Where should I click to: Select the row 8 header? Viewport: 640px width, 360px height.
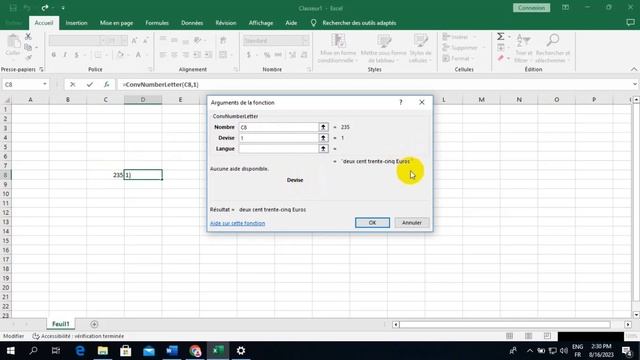6,175
